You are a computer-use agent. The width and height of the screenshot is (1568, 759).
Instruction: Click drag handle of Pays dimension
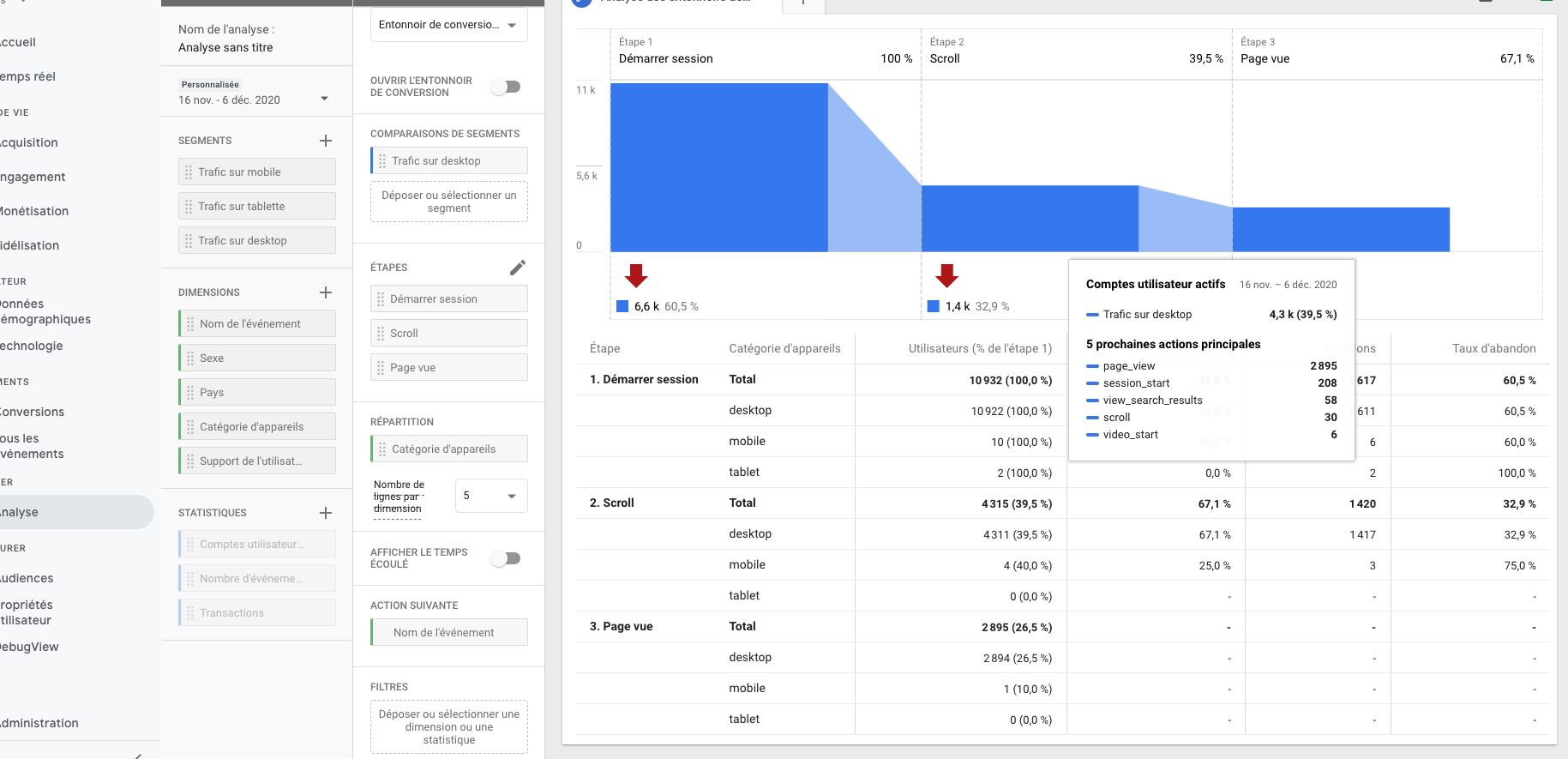tap(190, 393)
